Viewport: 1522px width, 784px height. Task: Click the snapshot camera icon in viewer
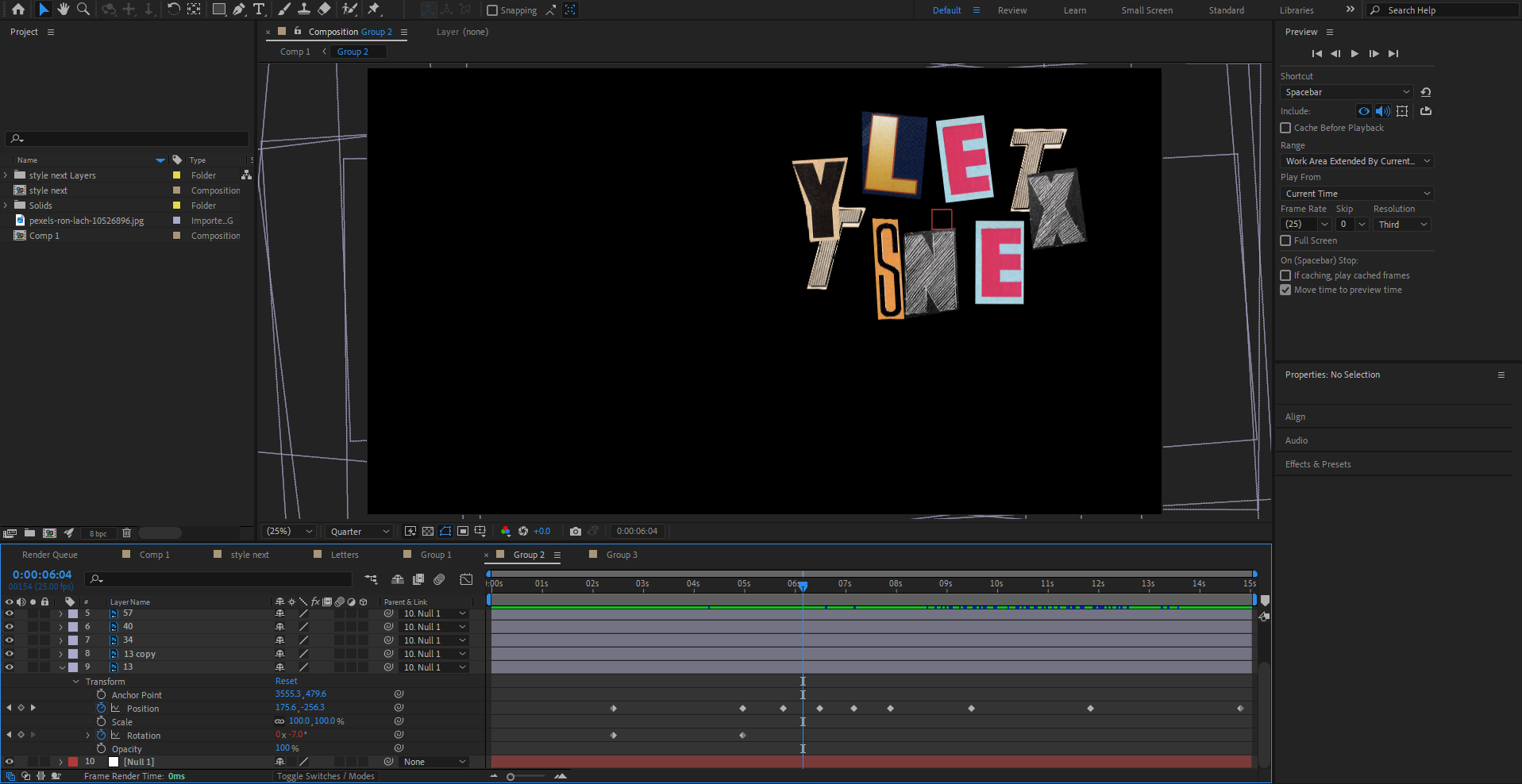[x=576, y=531]
